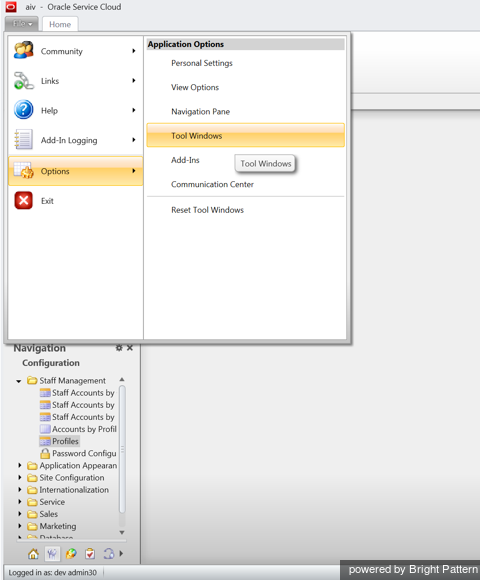Open the Application Appearance folder label
The image size is (480, 580).
pyautogui.click(x=78, y=466)
